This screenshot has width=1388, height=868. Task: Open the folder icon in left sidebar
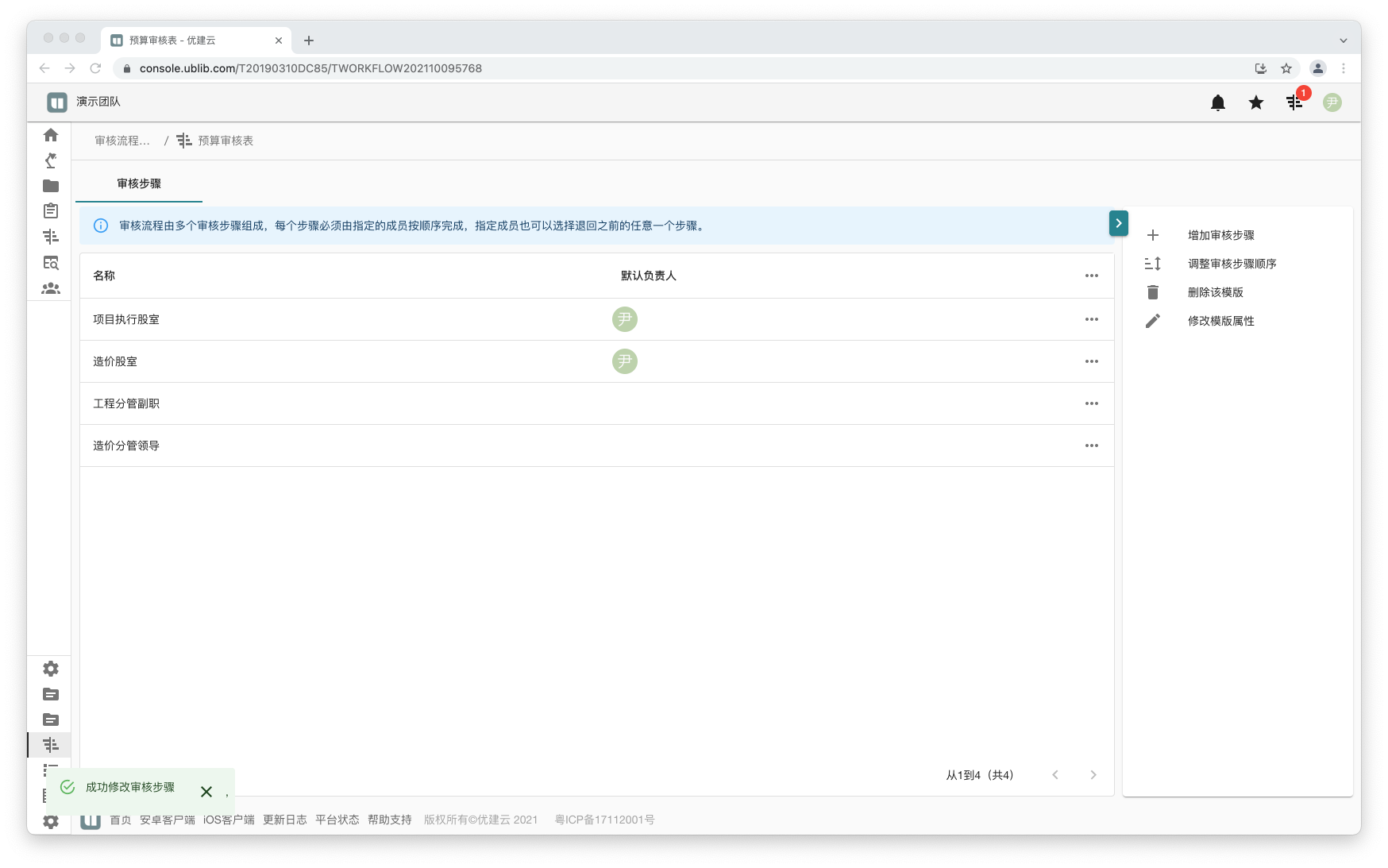point(51,186)
